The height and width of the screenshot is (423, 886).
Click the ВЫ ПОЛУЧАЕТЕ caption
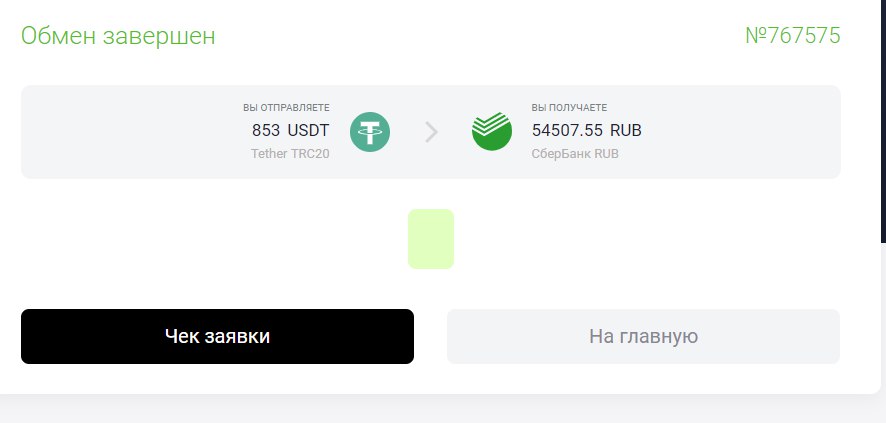[569, 107]
